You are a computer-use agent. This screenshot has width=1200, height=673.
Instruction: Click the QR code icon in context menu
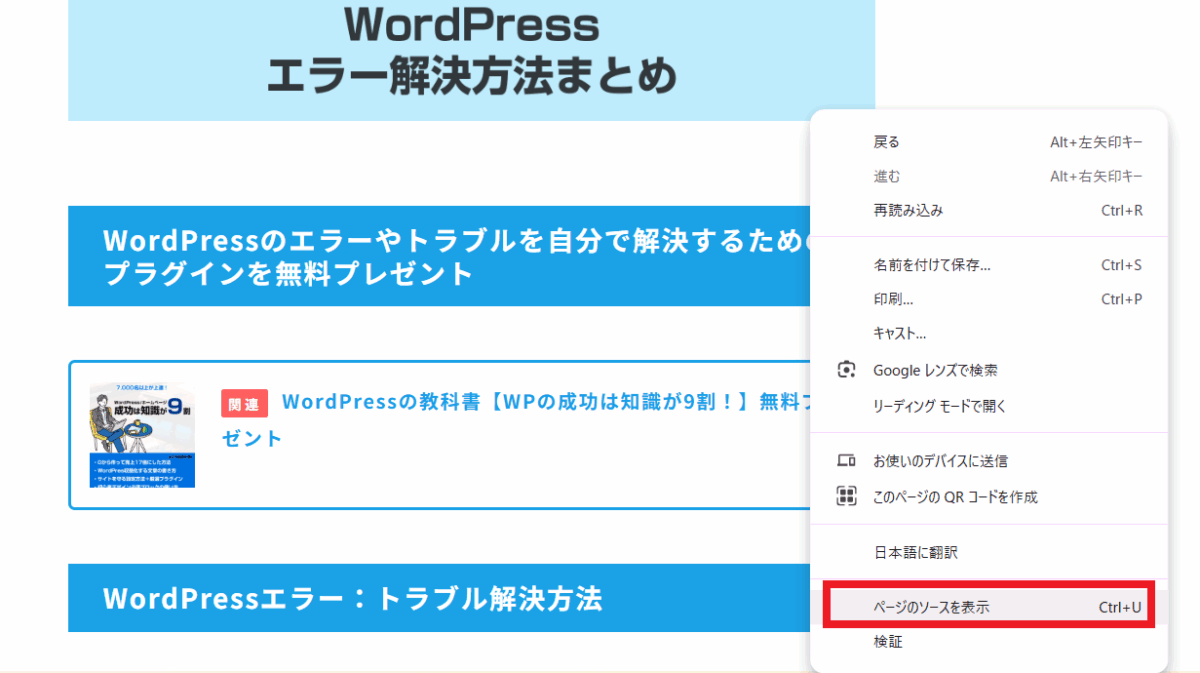click(846, 497)
